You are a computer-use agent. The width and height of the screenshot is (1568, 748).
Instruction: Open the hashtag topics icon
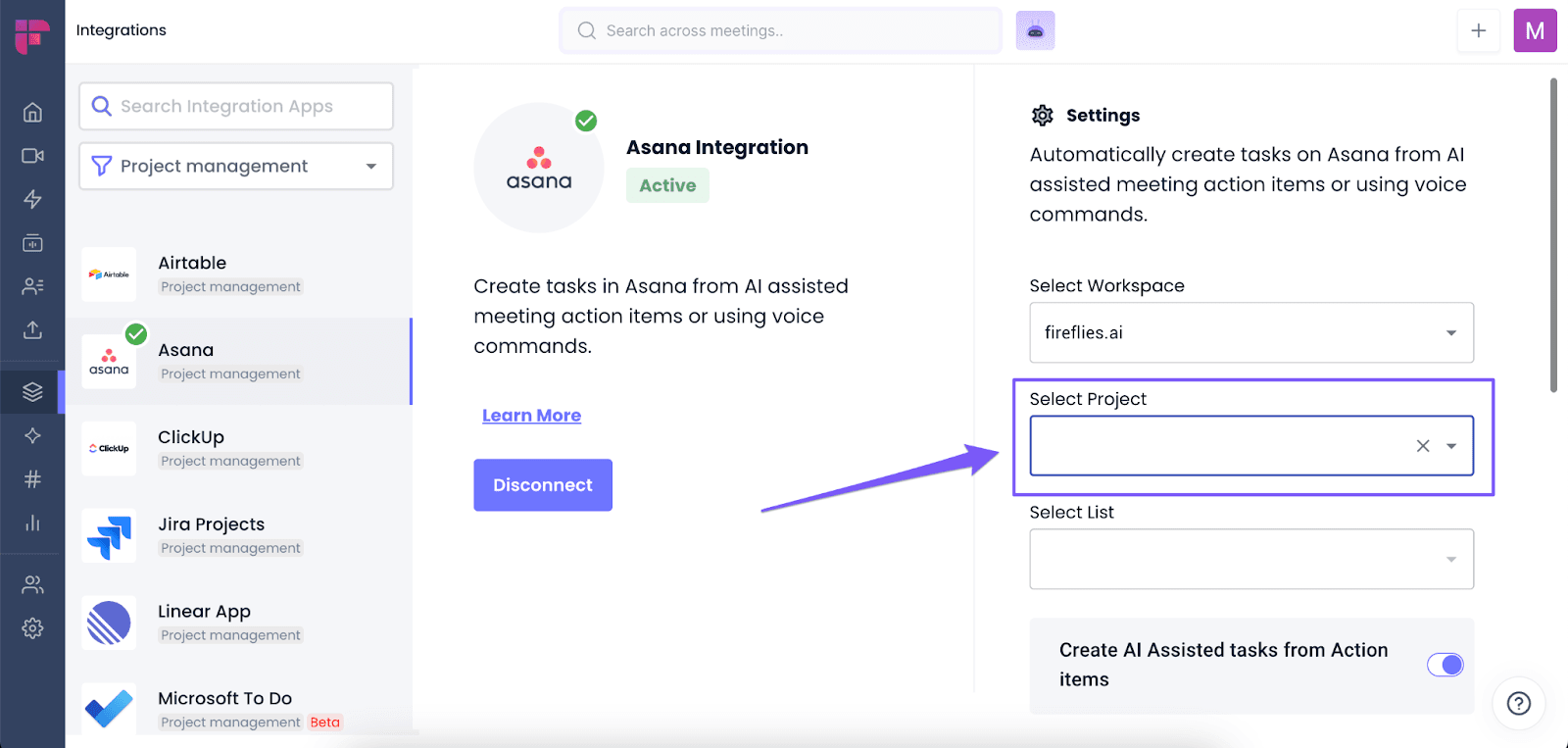(32, 479)
